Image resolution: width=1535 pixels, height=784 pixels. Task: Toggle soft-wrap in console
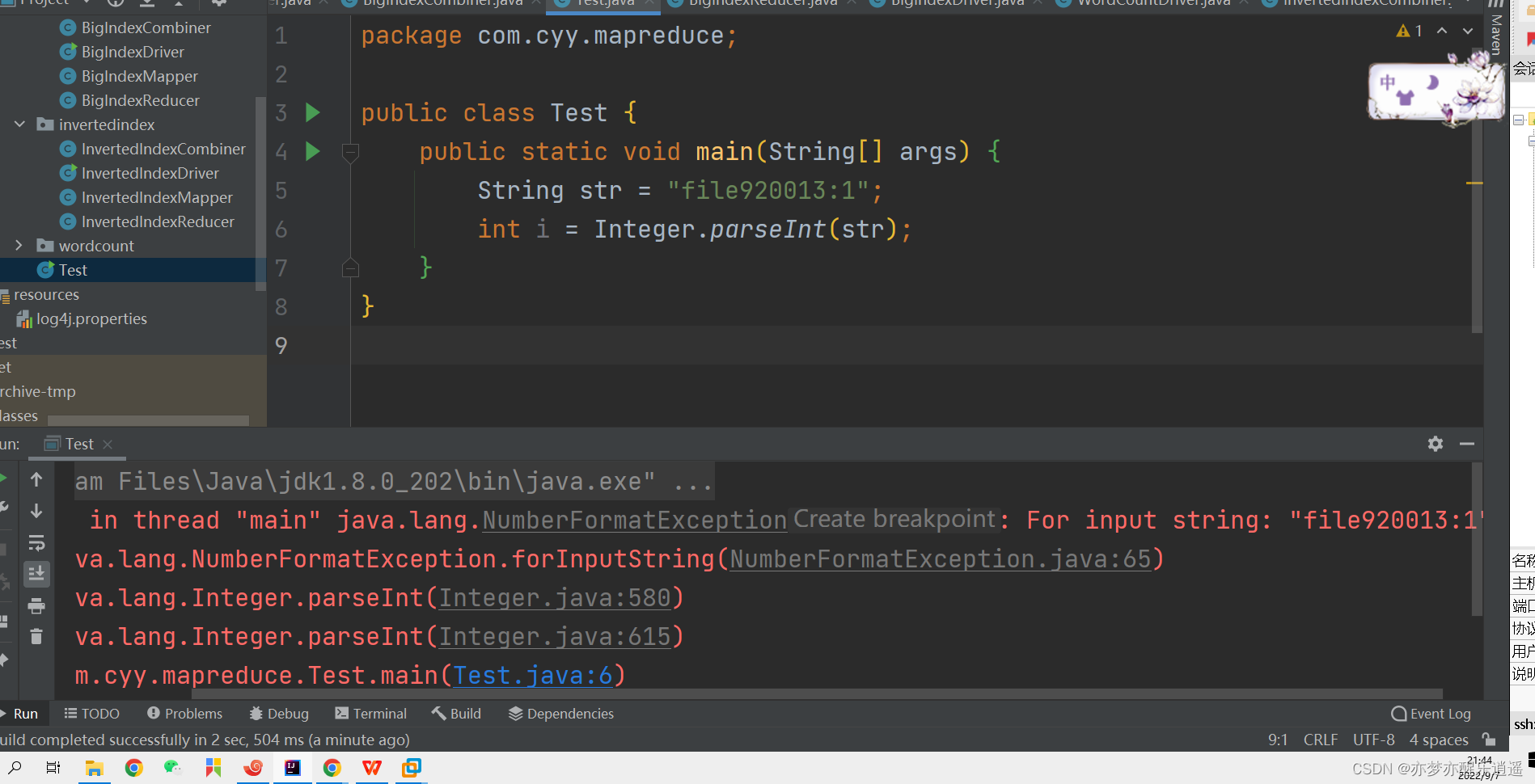tap(36, 542)
